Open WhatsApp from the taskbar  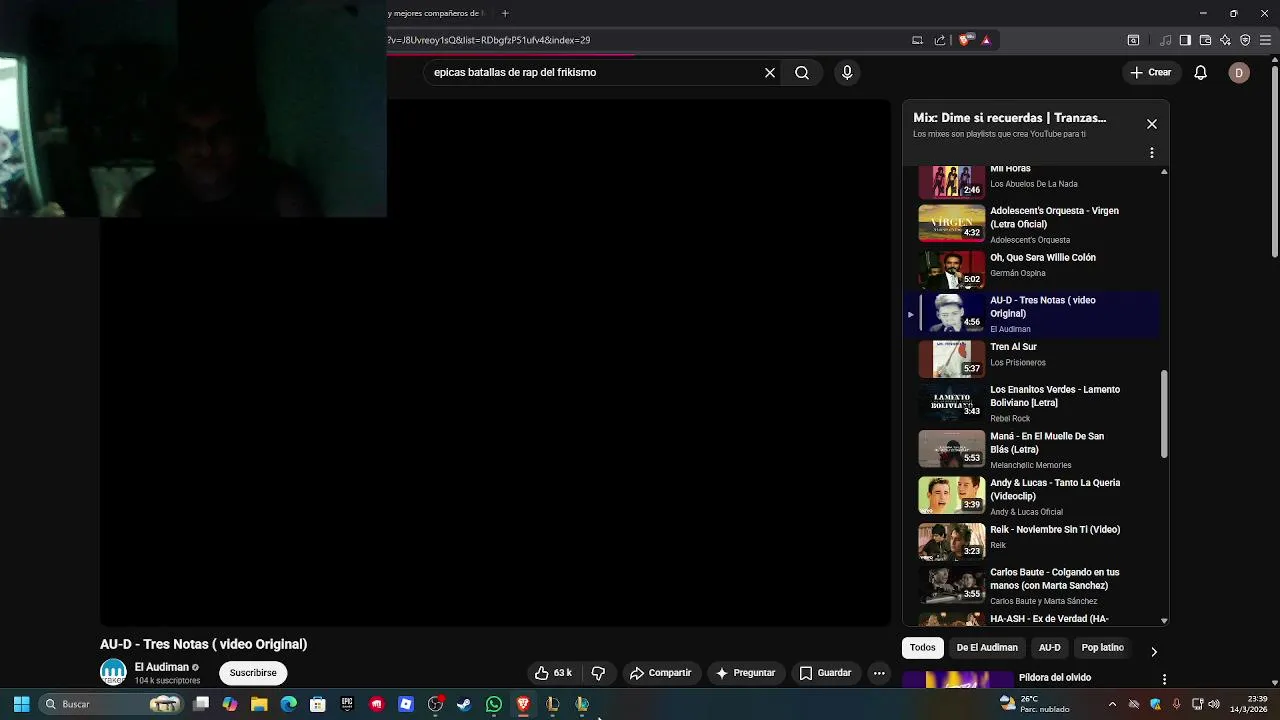click(x=493, y=704)
